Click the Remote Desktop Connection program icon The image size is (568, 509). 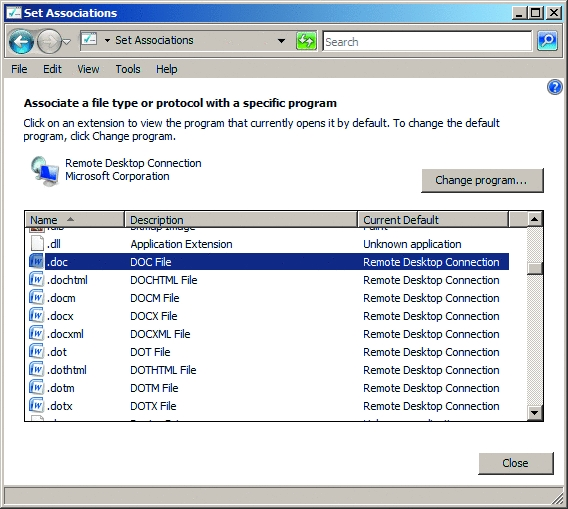[x=45, y=171]
